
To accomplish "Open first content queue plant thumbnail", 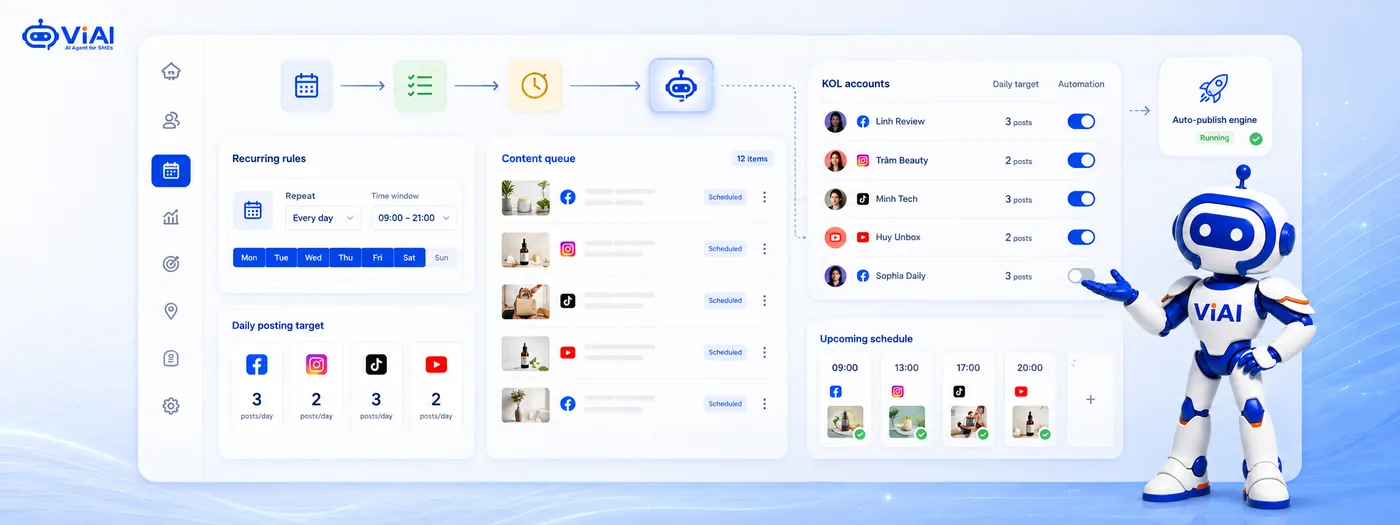I will [525, 197].
